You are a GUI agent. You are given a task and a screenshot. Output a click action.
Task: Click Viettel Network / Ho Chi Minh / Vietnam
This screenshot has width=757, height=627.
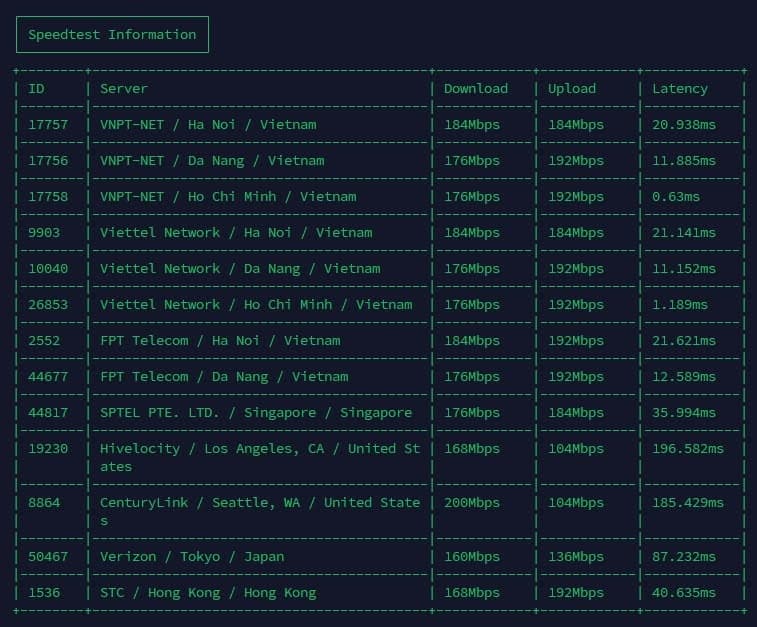(256, 305)
